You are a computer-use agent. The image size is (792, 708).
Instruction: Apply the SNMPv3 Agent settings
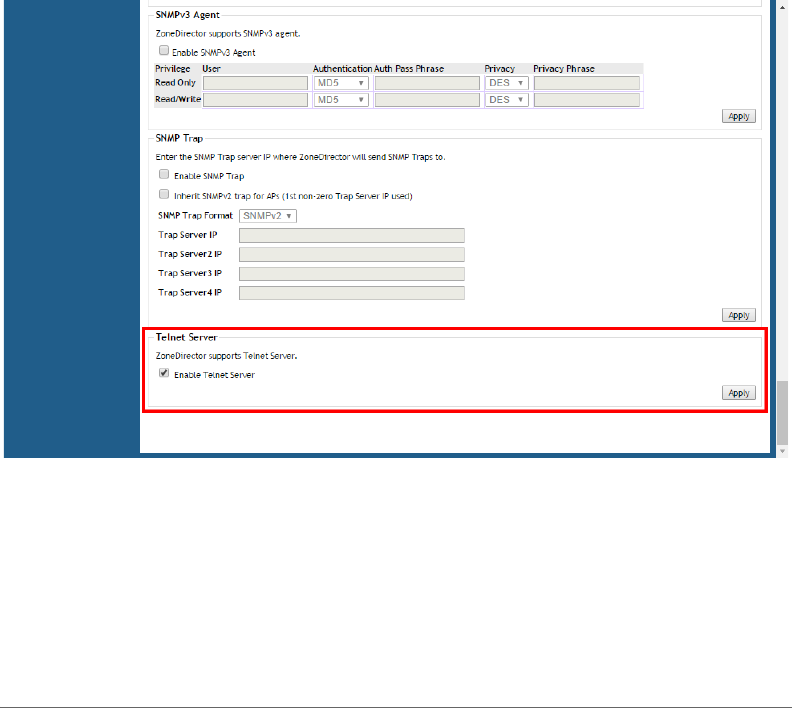738,116
